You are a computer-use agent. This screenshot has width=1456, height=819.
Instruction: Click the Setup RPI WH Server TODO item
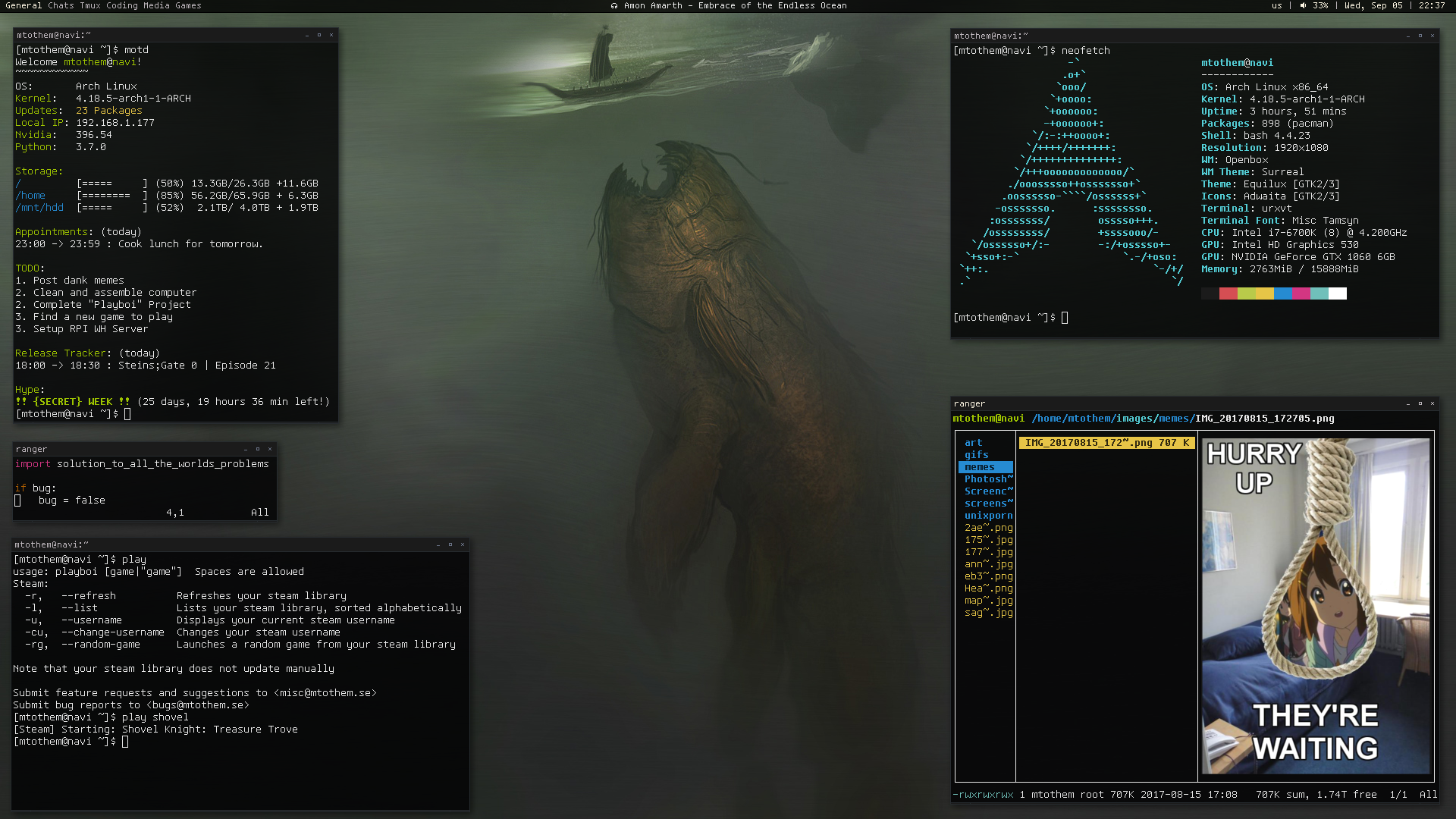pos(82,329)
